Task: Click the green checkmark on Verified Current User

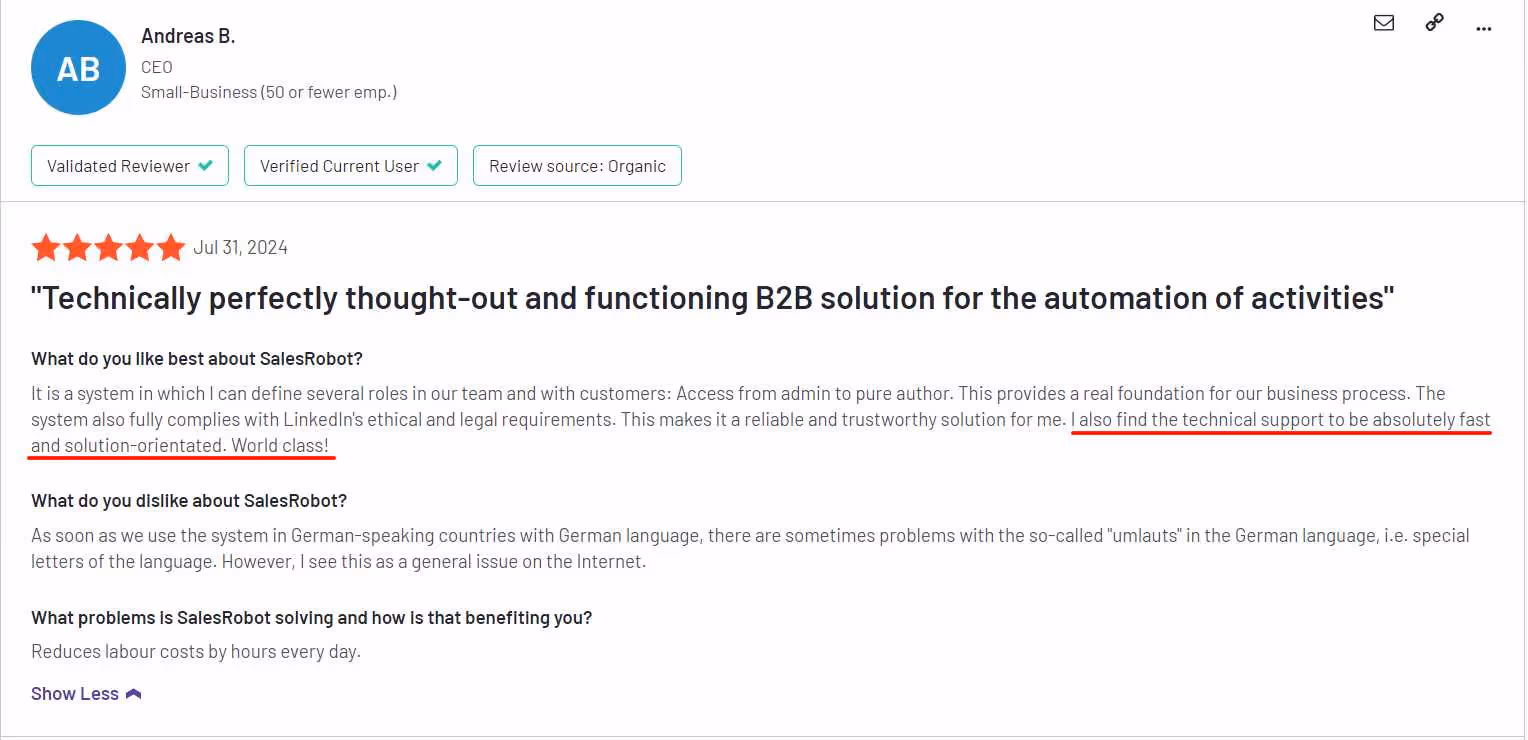Action: pyautogui.click(x=433, y=165)
